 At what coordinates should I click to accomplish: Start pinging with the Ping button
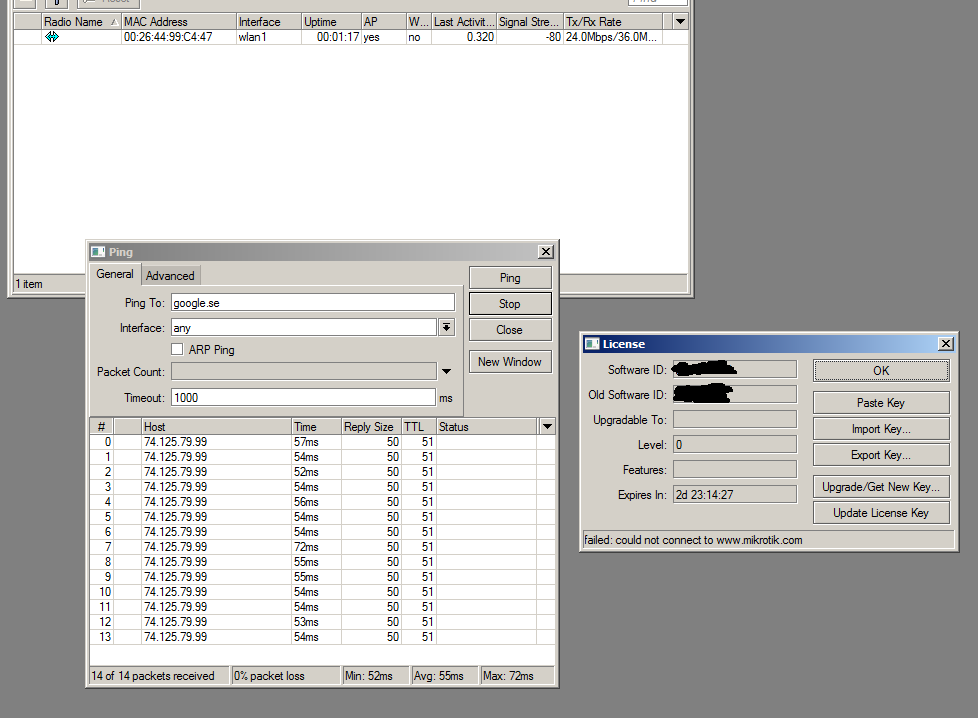click(510, 278)
